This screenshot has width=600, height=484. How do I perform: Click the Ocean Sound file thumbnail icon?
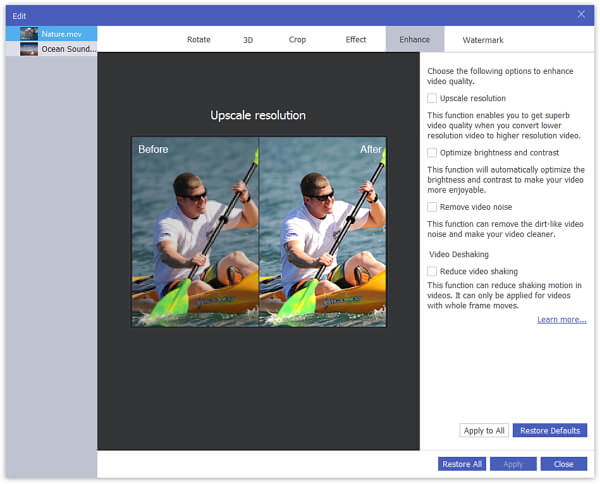[29, 48]
